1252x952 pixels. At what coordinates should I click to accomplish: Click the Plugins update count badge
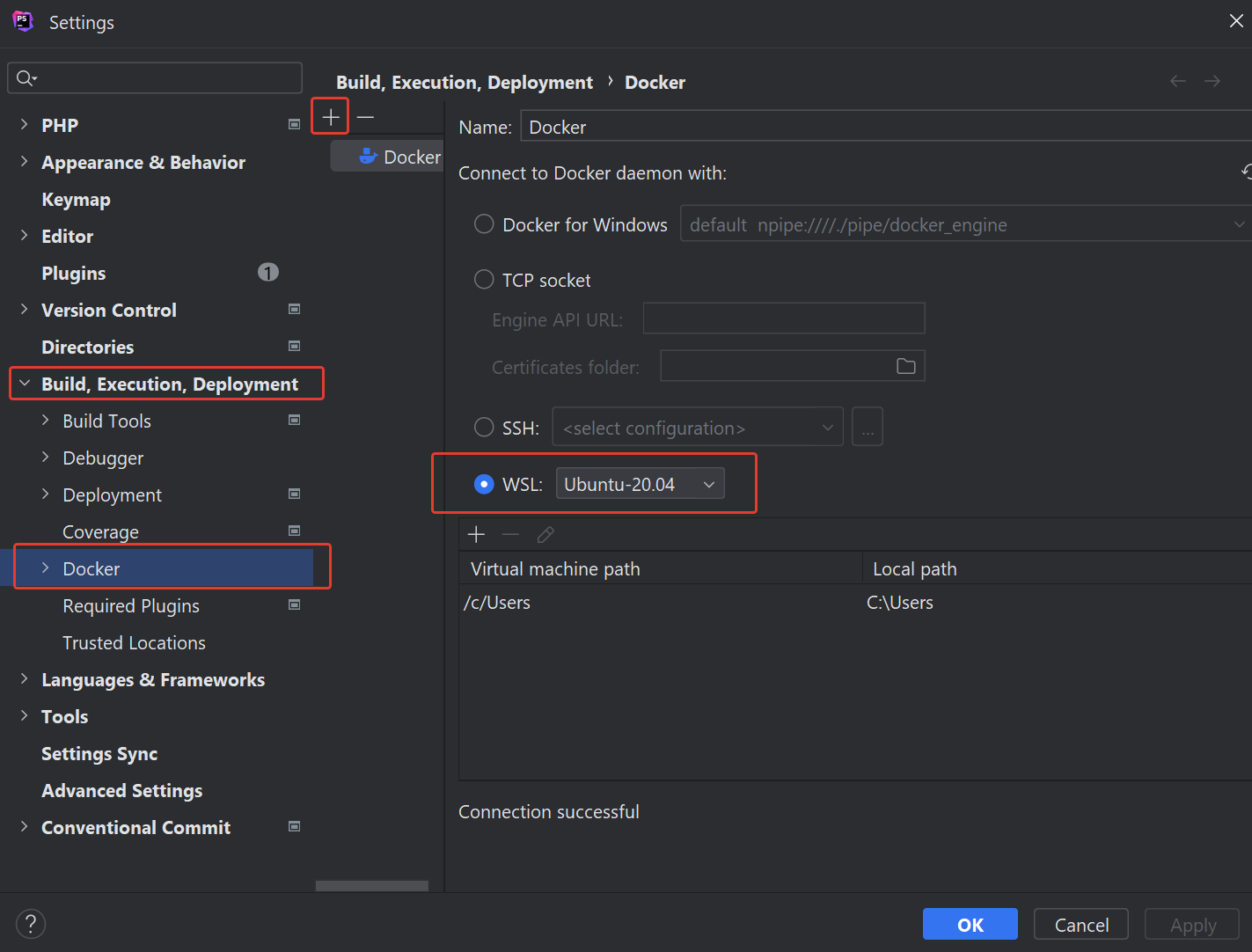pos(268,273)
